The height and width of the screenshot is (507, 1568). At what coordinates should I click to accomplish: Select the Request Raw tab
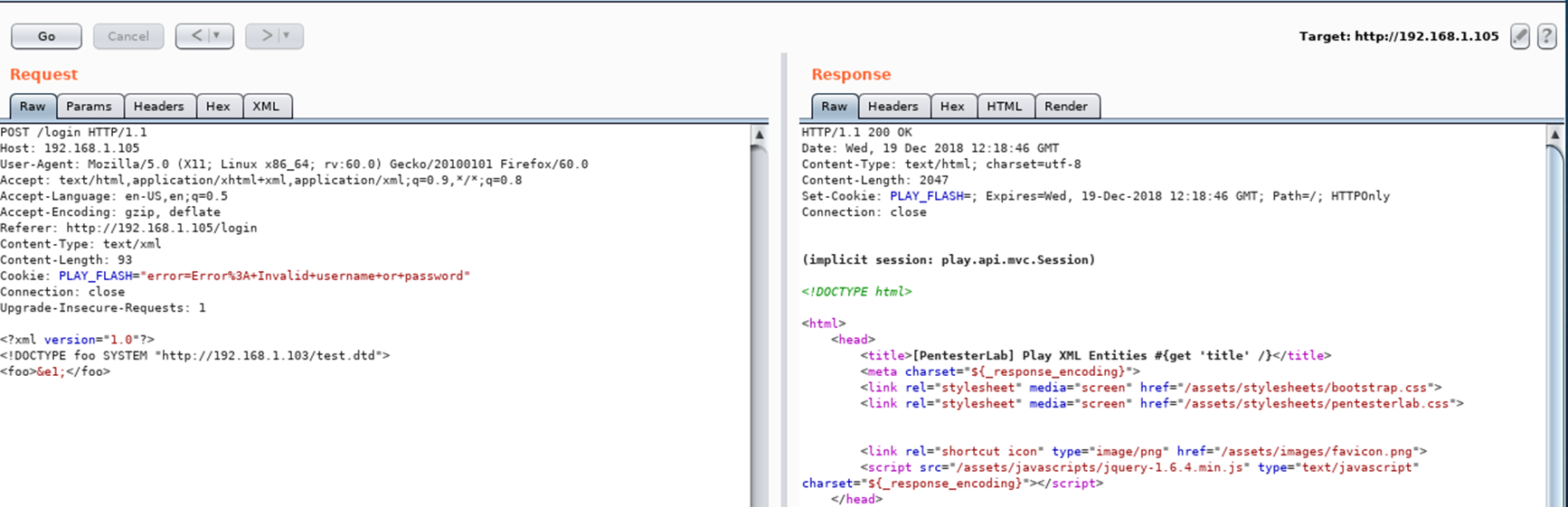click(x=33, y=107)
